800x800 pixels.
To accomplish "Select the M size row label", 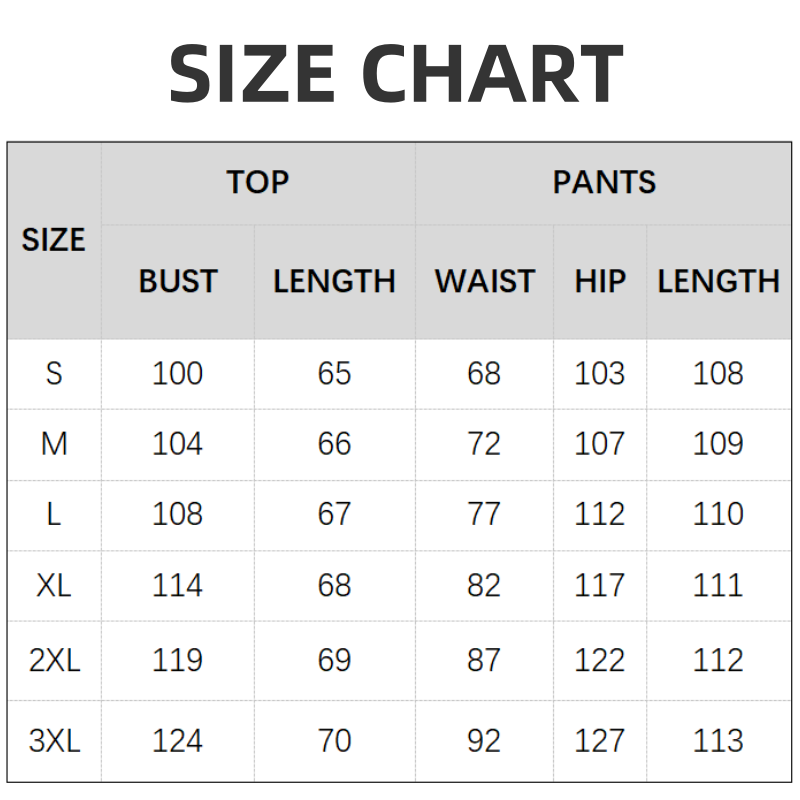I will pos(54,443).
